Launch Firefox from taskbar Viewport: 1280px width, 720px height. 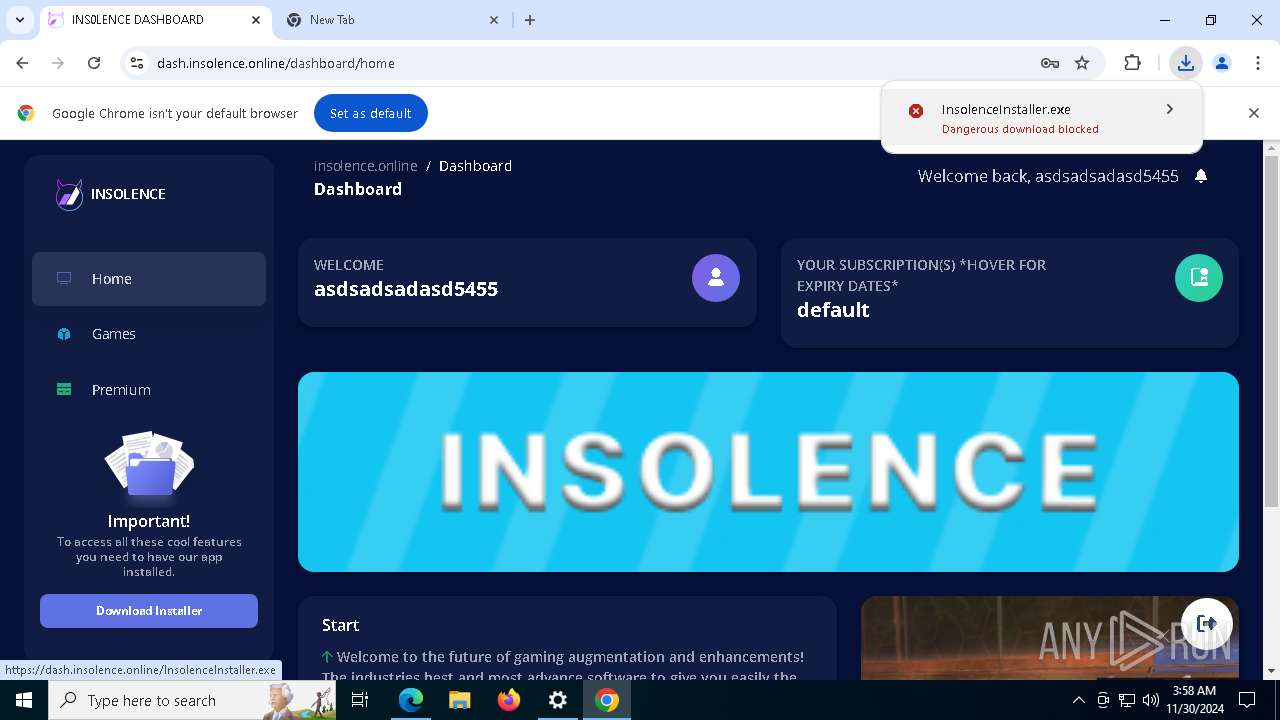[509, 700]
